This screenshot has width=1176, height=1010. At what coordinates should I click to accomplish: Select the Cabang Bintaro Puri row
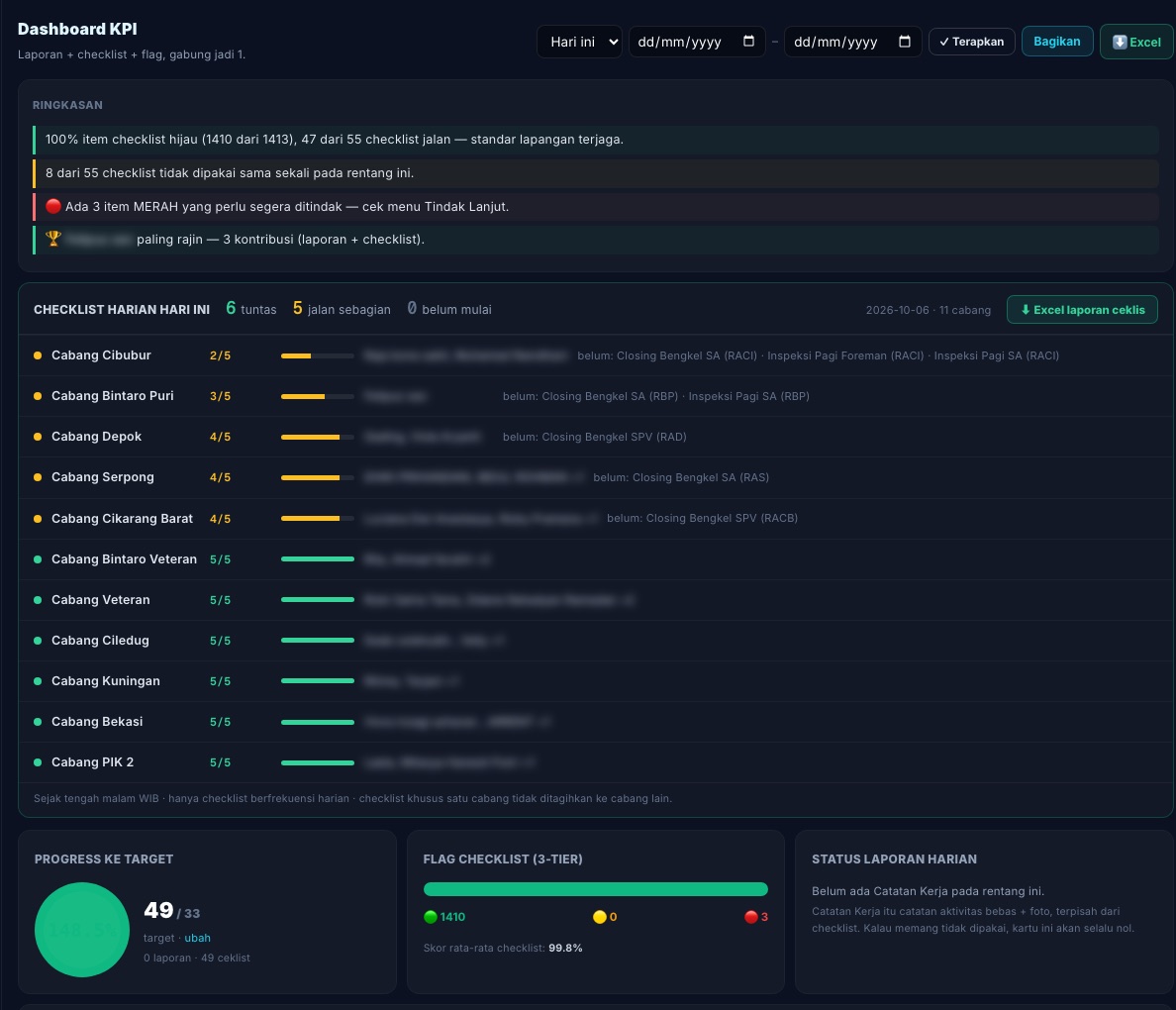(595, 396)
